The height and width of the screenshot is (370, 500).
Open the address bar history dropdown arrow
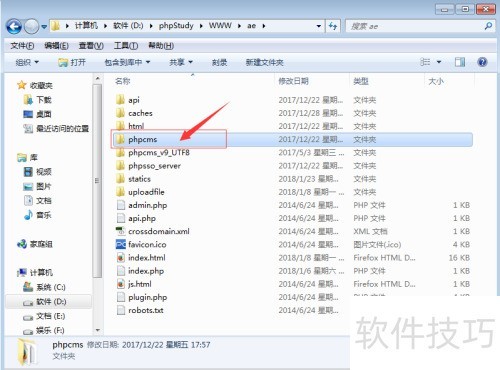click(319, 26)
